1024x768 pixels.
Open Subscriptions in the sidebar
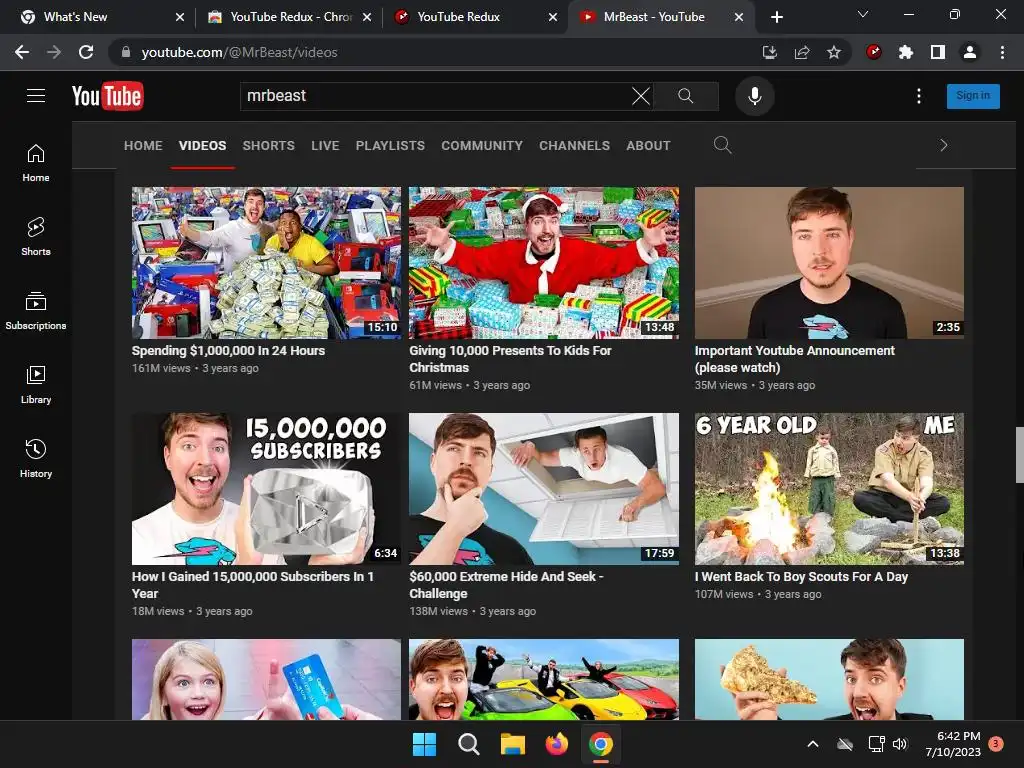36,311
